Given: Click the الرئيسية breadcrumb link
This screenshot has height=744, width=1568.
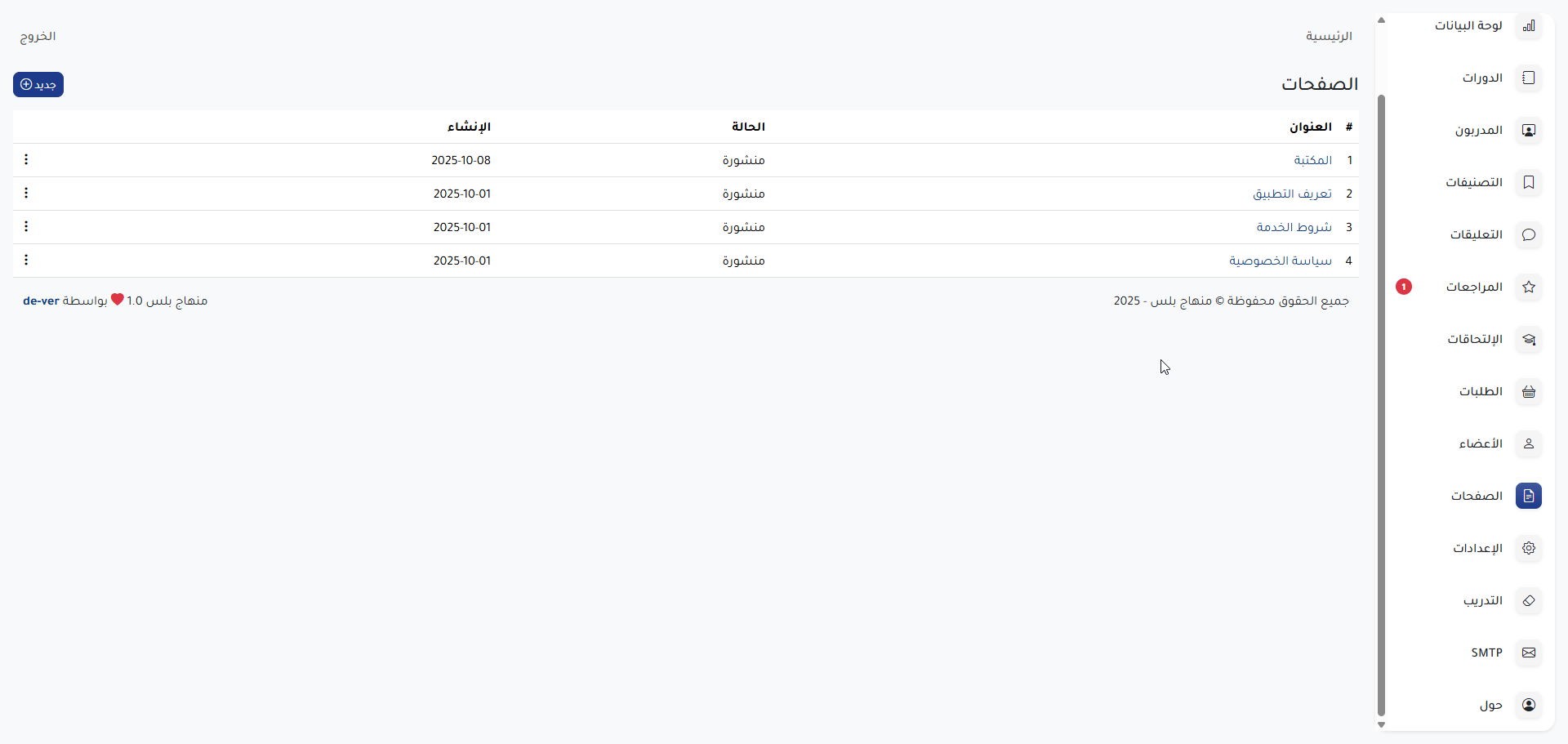Looking at the screenshot, I should [1329, 37].
